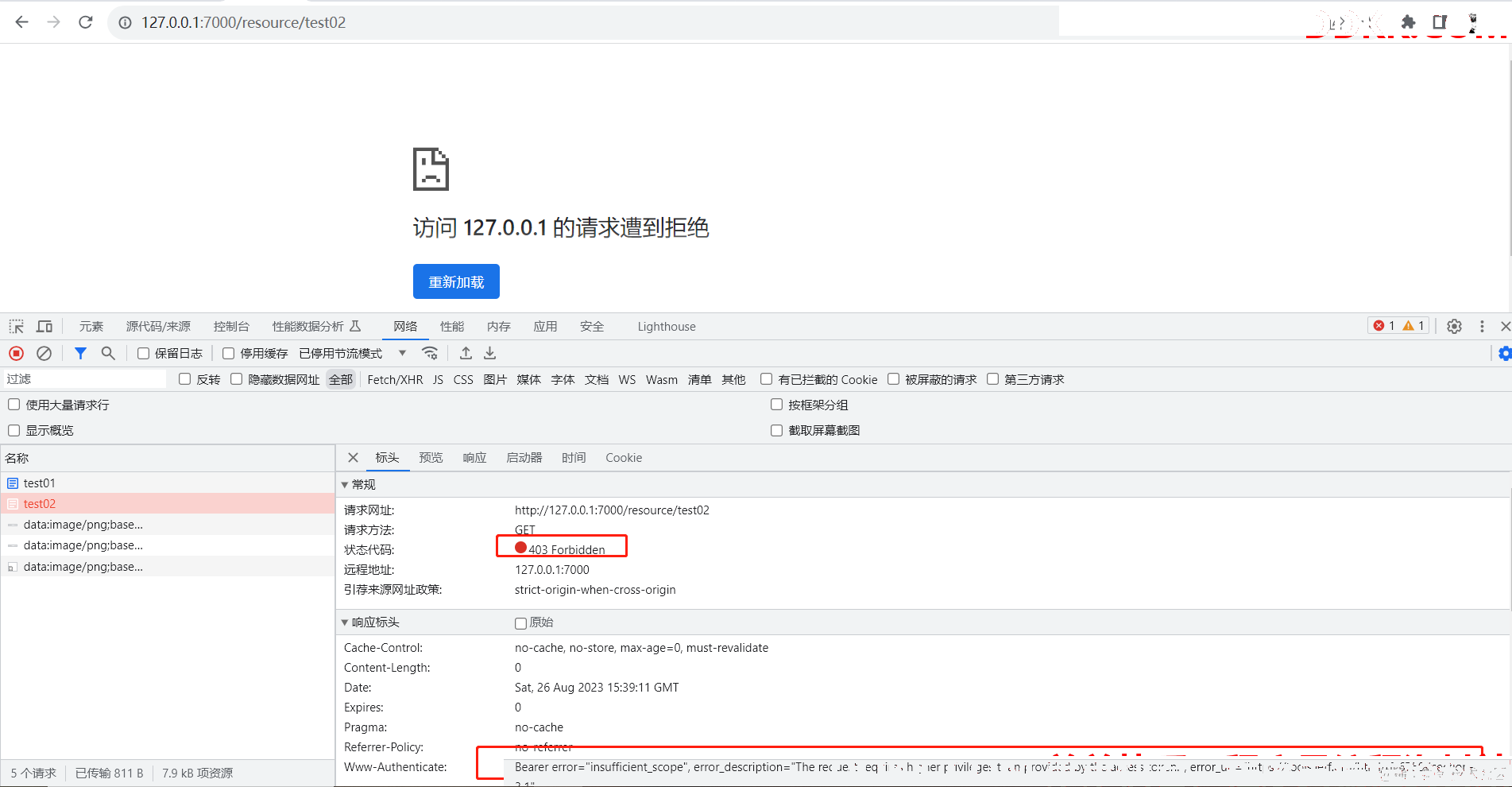Click the error count badge
Viewport: 1512px width, 787px height.
[x=1384, y=326]
